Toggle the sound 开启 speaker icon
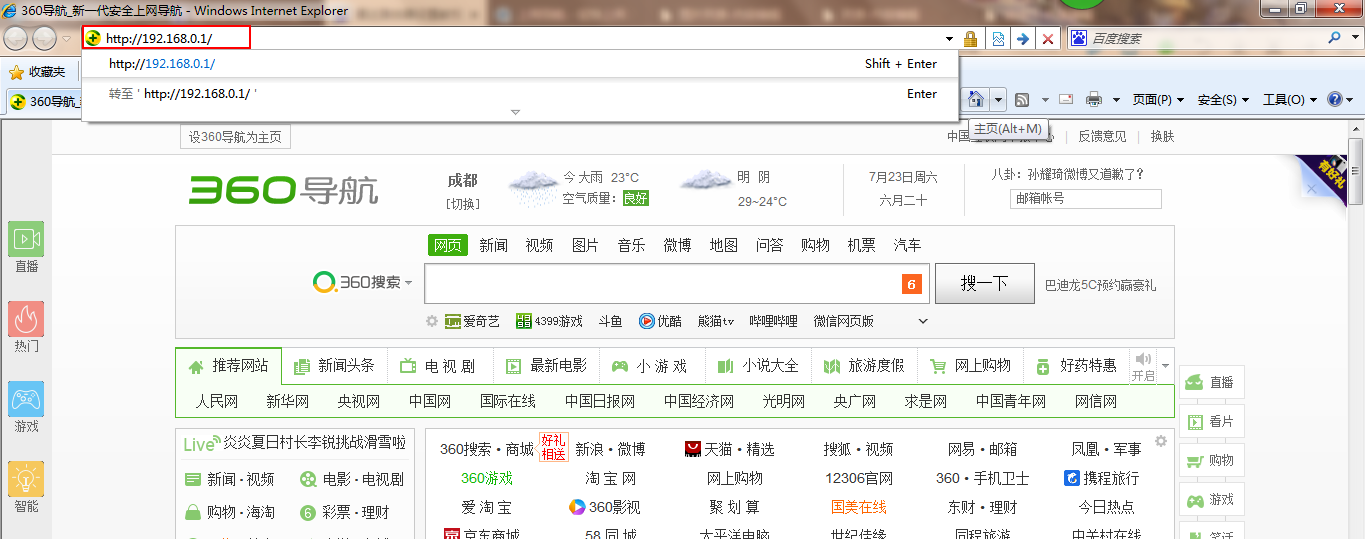Image resolution: width=1365 pixels, height=539 pixels. coord(1143,366)
